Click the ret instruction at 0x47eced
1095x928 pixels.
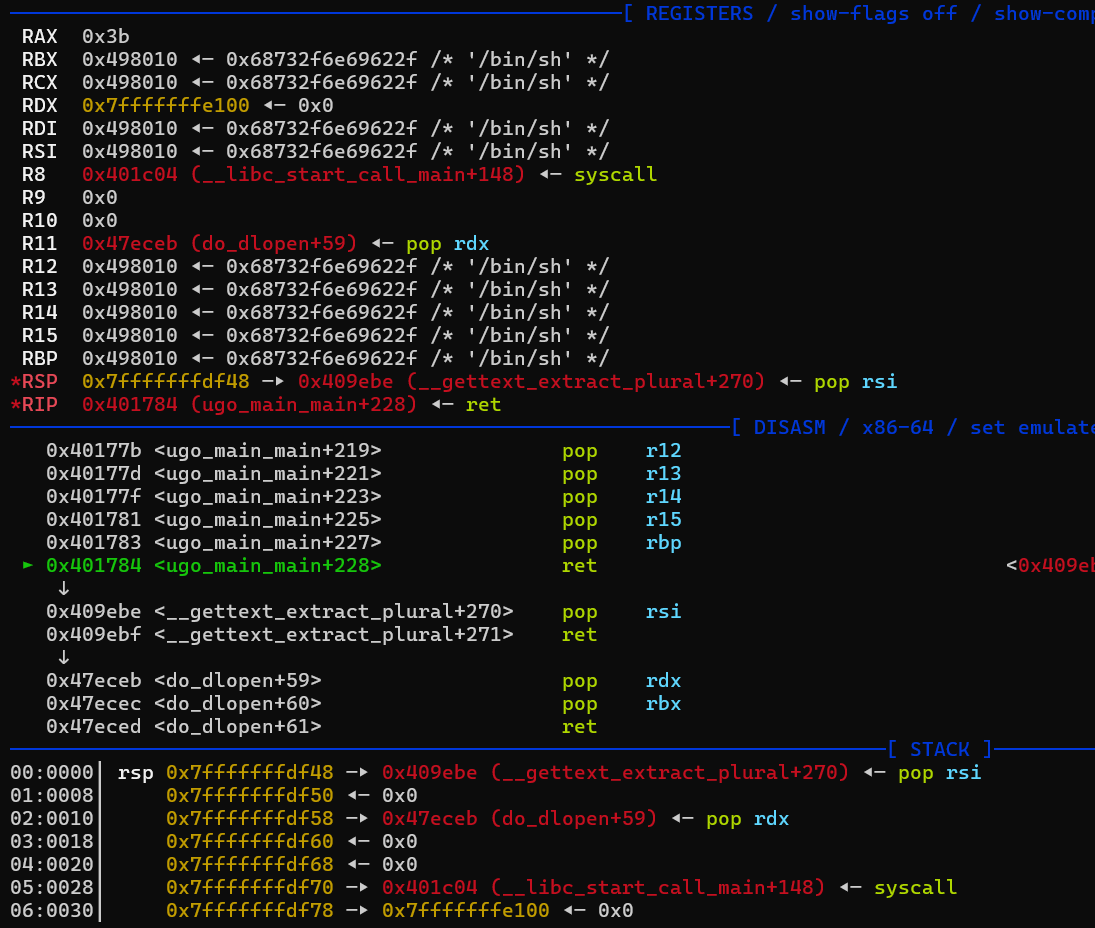579,726
